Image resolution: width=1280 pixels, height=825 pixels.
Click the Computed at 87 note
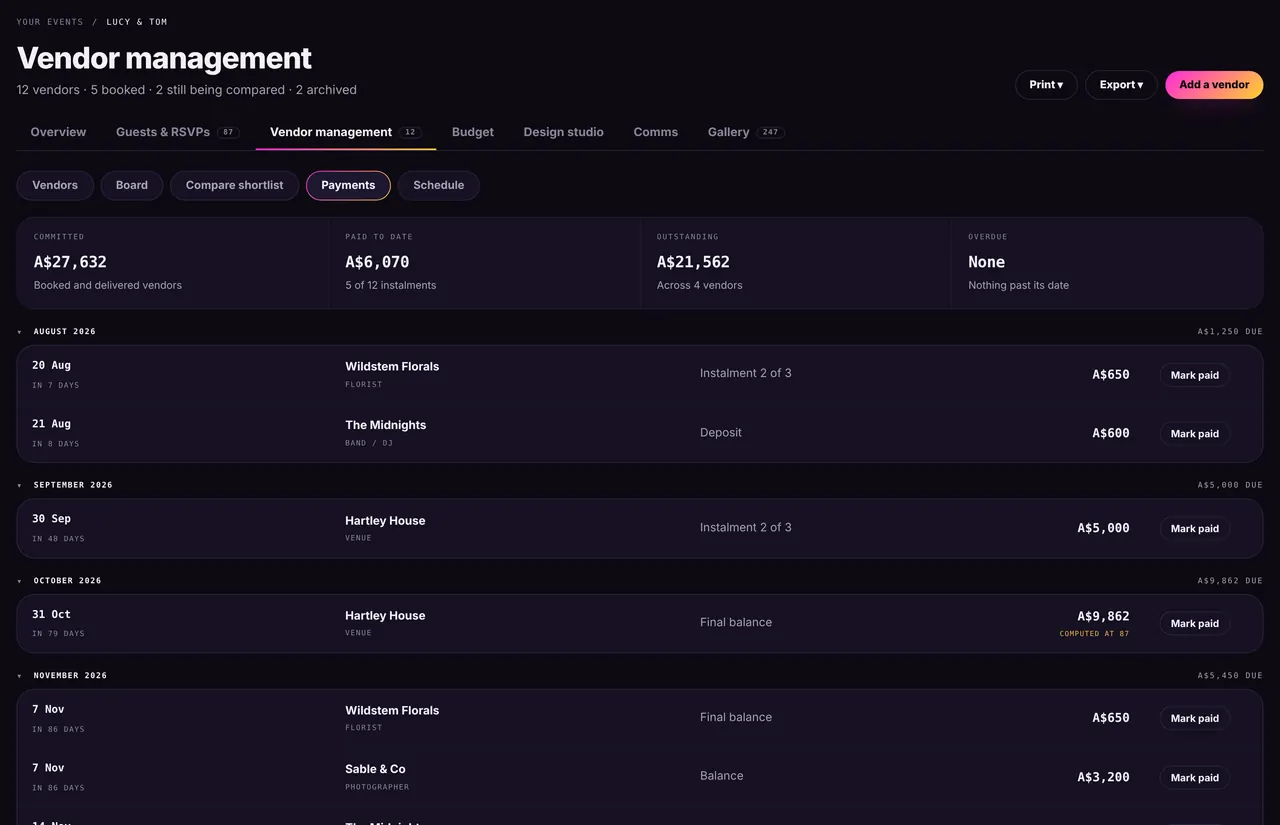[1094, 634]
